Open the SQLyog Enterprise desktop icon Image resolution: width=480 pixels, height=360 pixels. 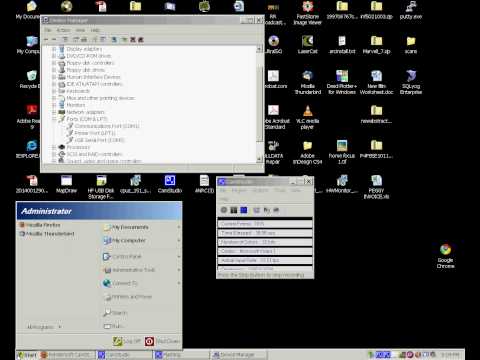click(411, 82)
